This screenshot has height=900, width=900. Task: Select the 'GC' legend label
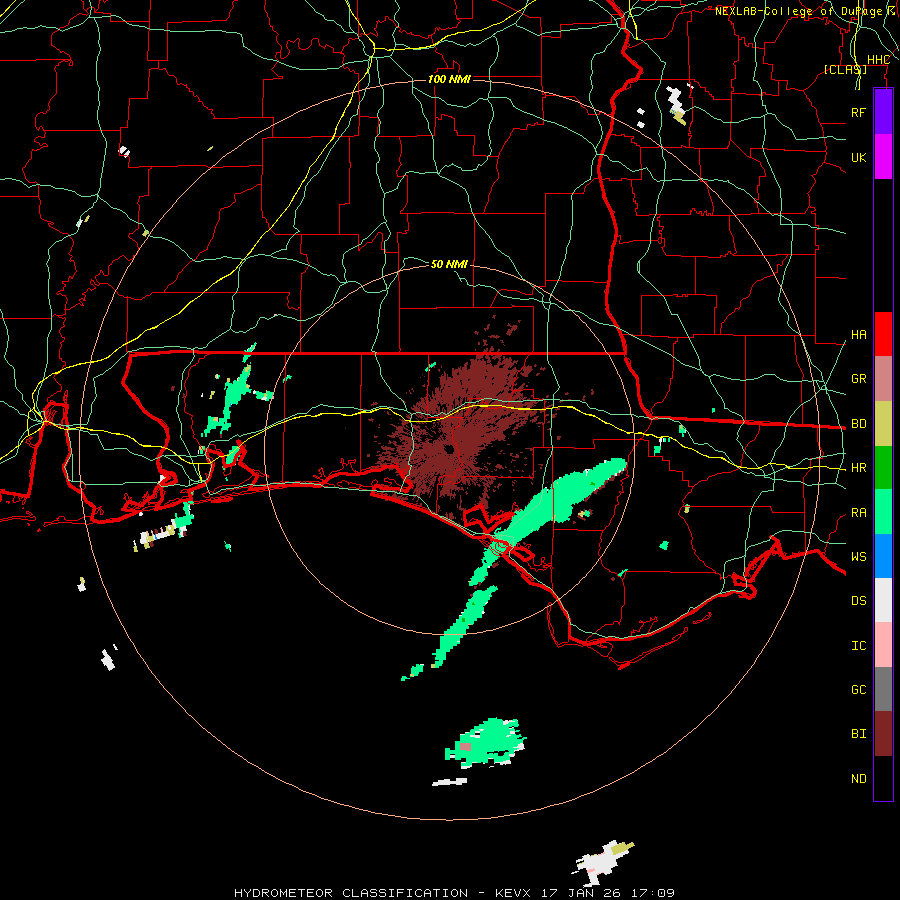(x=858, y=690)
